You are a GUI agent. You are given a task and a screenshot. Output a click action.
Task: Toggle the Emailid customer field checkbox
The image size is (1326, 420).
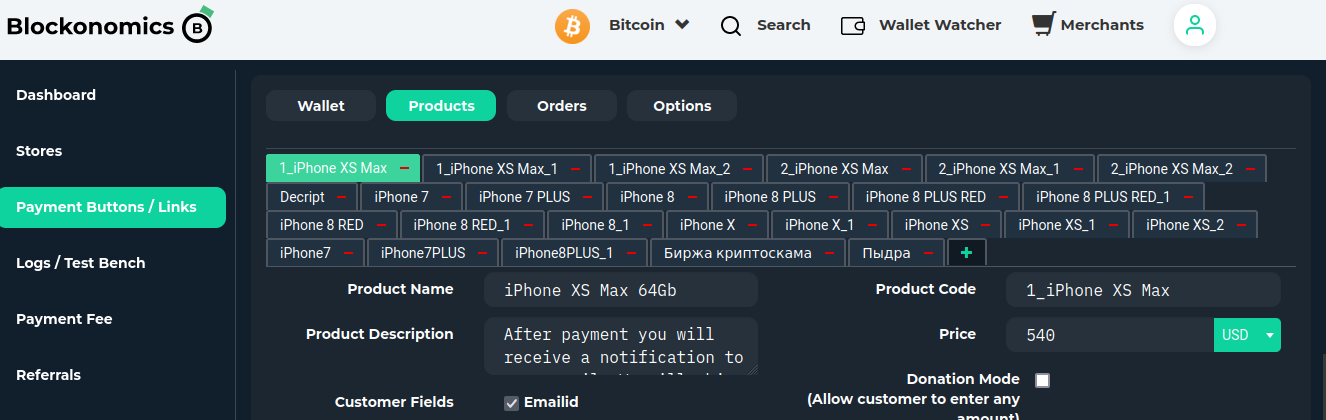tap(511, 402)
